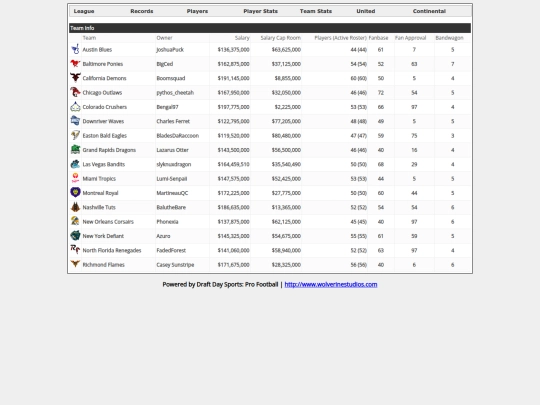Screen dimensions: 540x405
Task: Click the Fanbase column header
Action: [378, 38]
